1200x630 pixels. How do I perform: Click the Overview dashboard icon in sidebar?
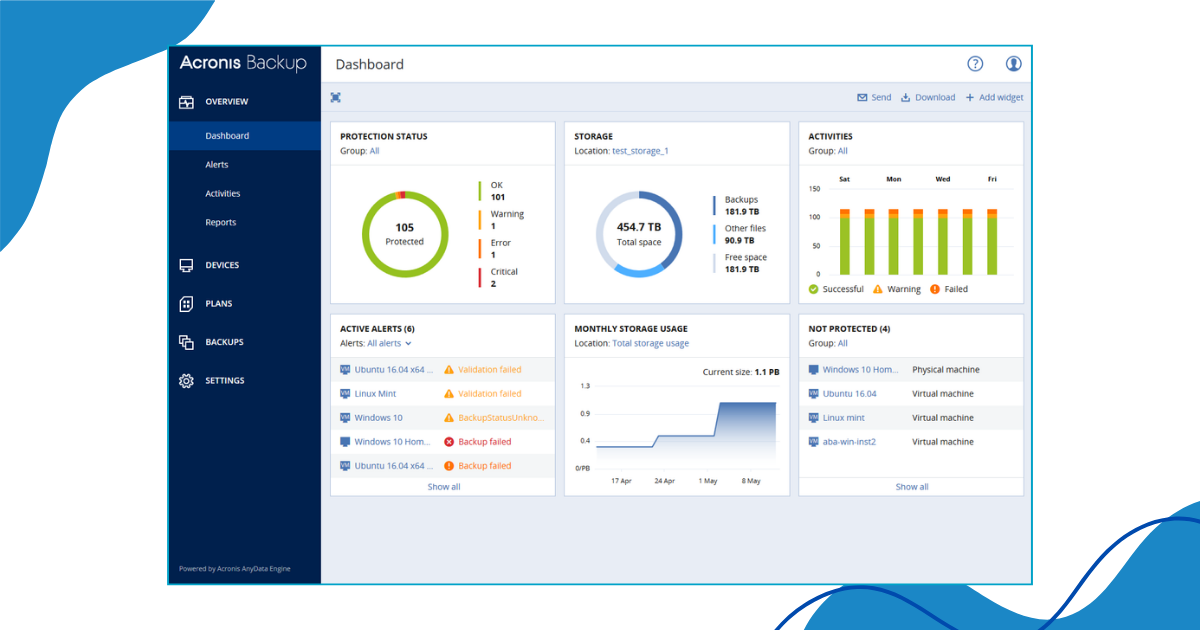[x=185, y=101]
